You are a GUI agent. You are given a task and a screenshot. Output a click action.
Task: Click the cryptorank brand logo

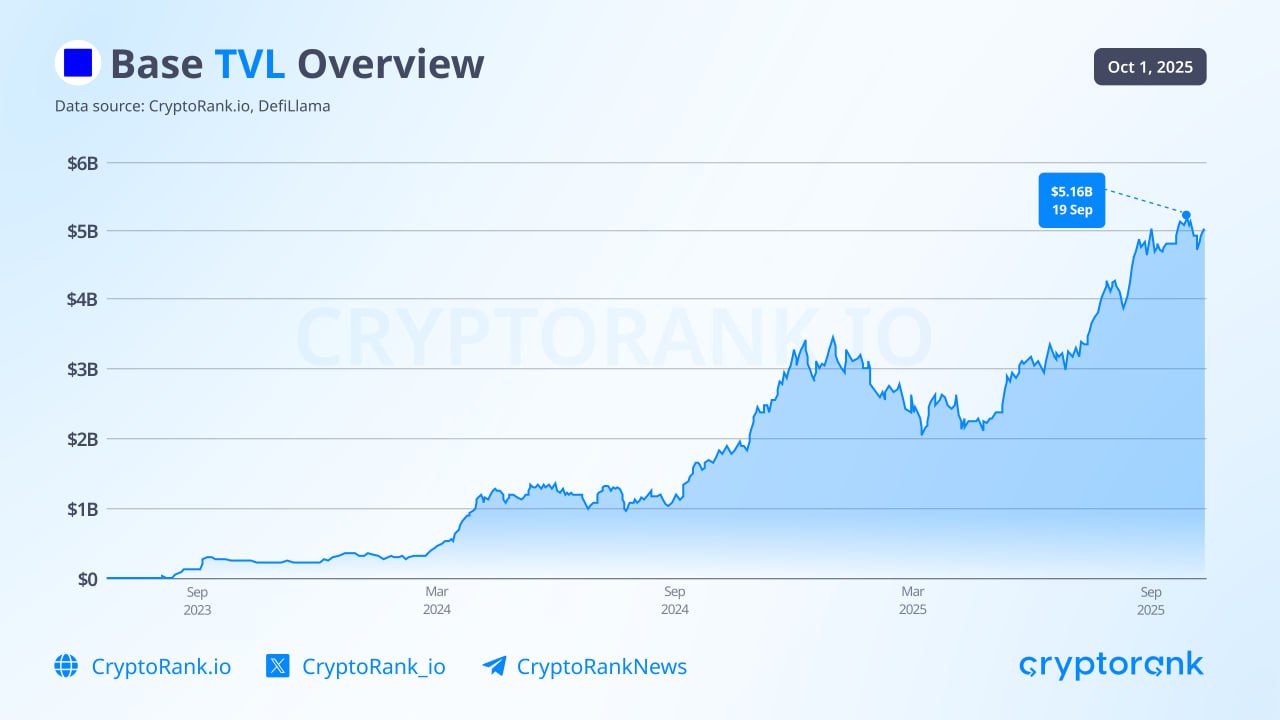pos(1111,665)
